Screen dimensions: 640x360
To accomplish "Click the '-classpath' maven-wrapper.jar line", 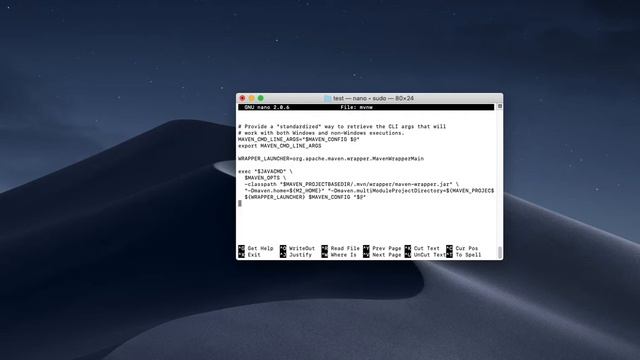I will (x=351, y=184).
